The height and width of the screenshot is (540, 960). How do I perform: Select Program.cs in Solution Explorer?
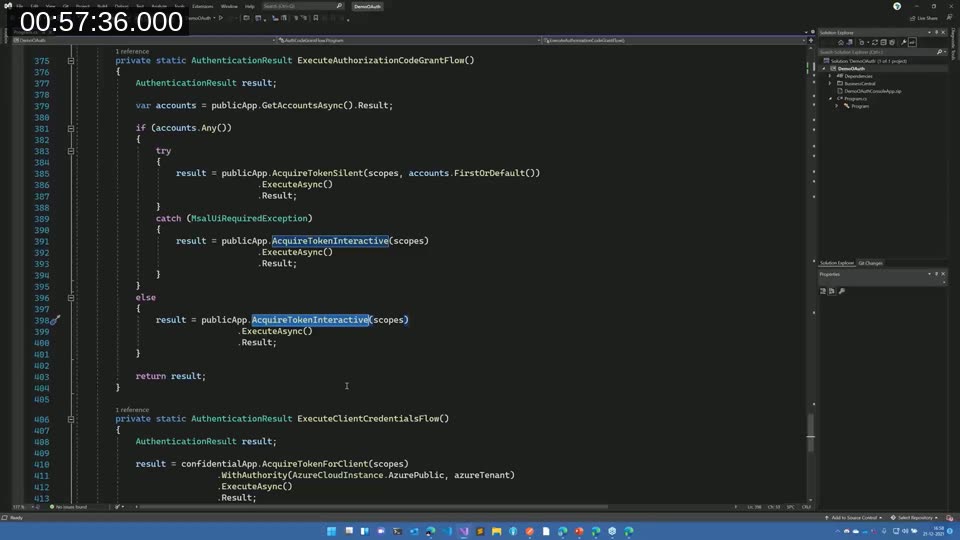855,99
